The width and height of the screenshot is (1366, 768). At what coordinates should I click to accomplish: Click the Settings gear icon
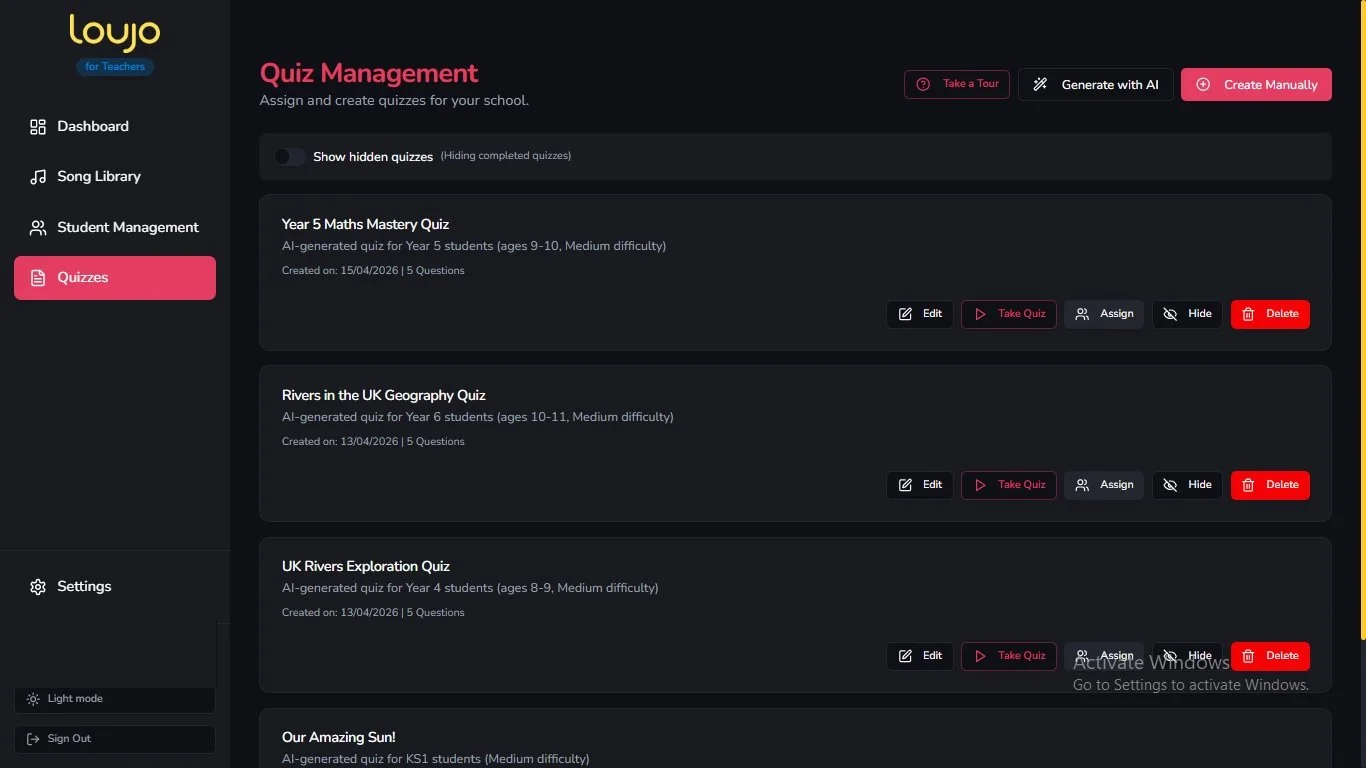click(38, 587)
